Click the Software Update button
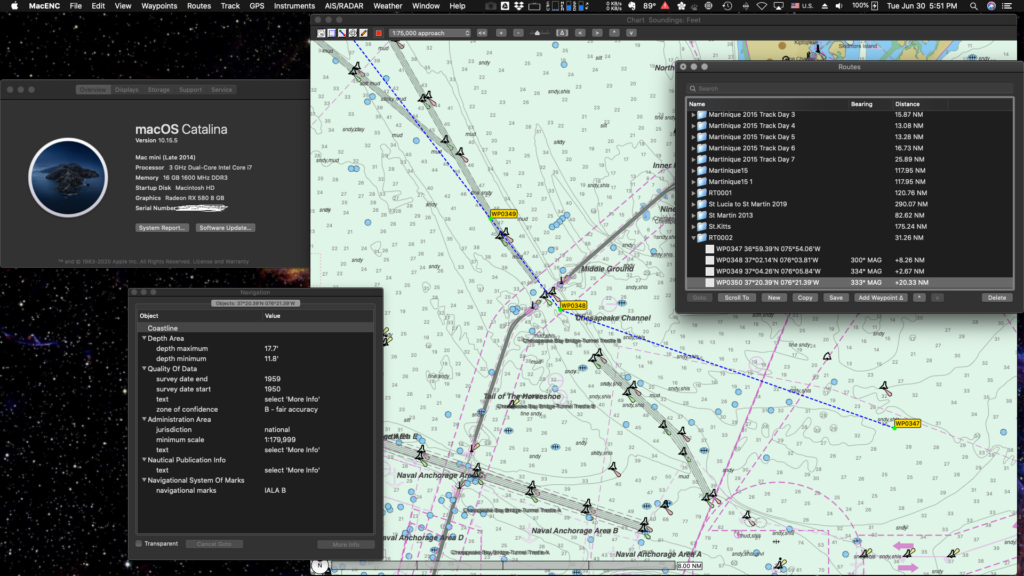Image resolution: width=1024 pixels, height=576 pixels. pyautogui.click(x=225, y=228)
